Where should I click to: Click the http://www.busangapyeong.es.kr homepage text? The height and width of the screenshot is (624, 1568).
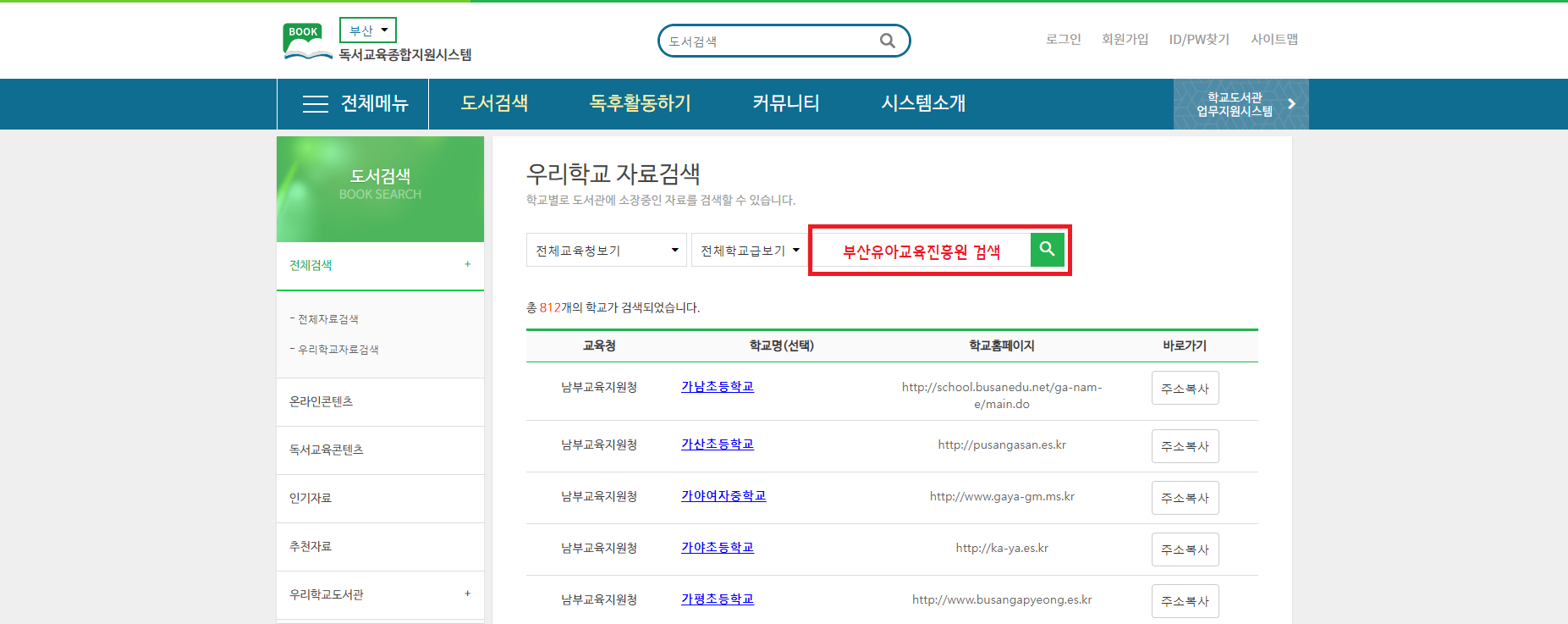(1002, 599)
